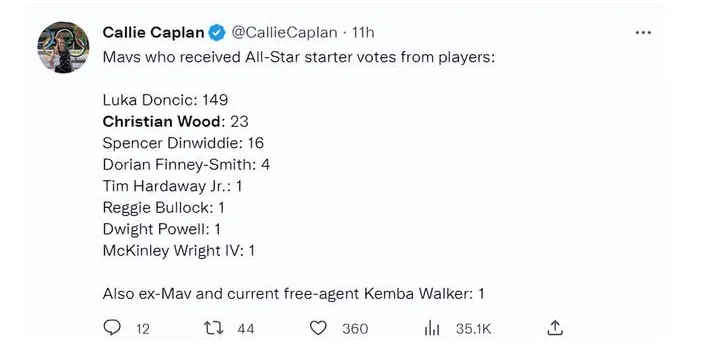701x361 pixels.
Task: Click the like count 360
Action: tap(355, 329)
